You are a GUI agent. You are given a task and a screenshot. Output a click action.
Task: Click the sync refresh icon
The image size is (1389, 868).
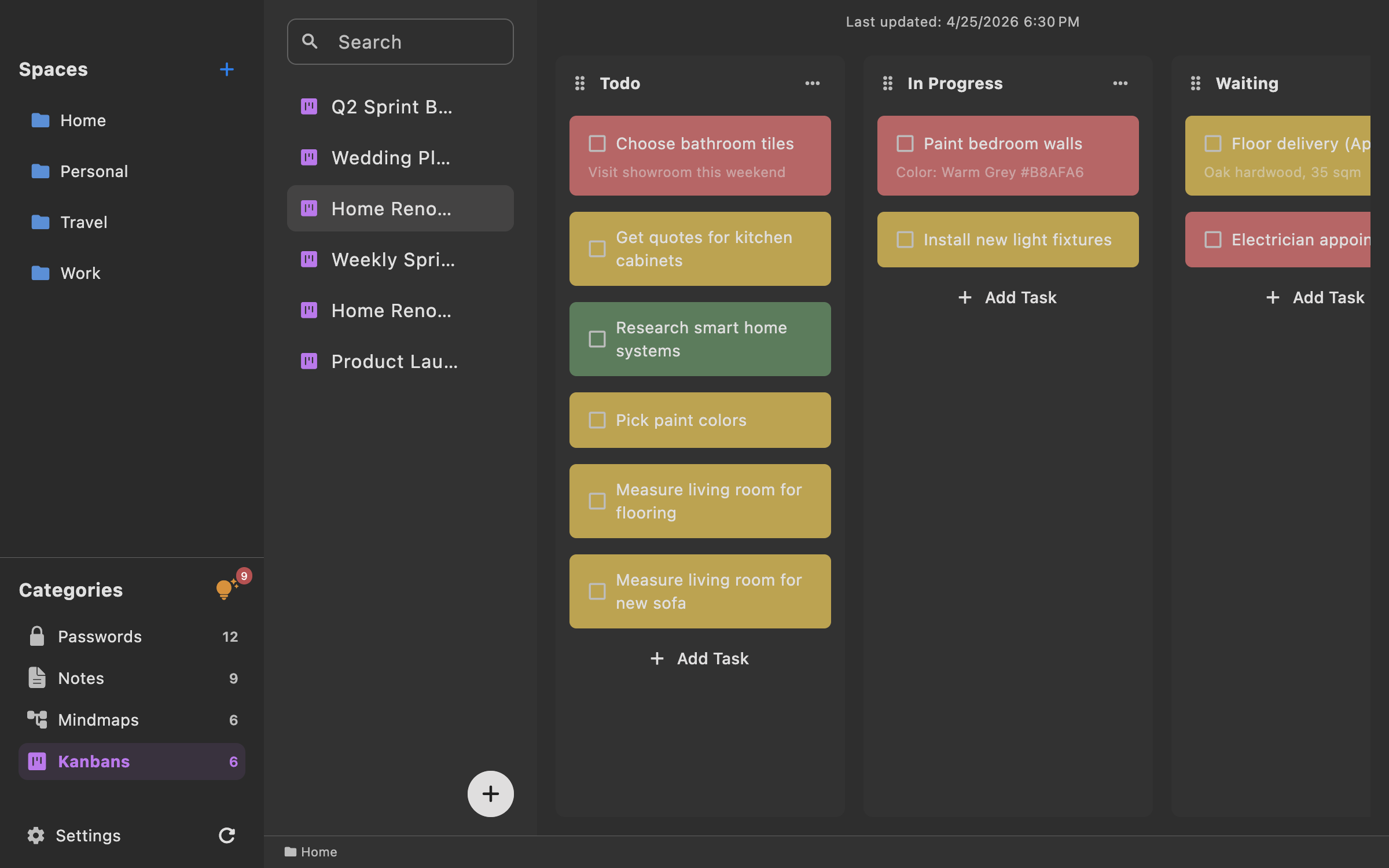pos(226,835)
